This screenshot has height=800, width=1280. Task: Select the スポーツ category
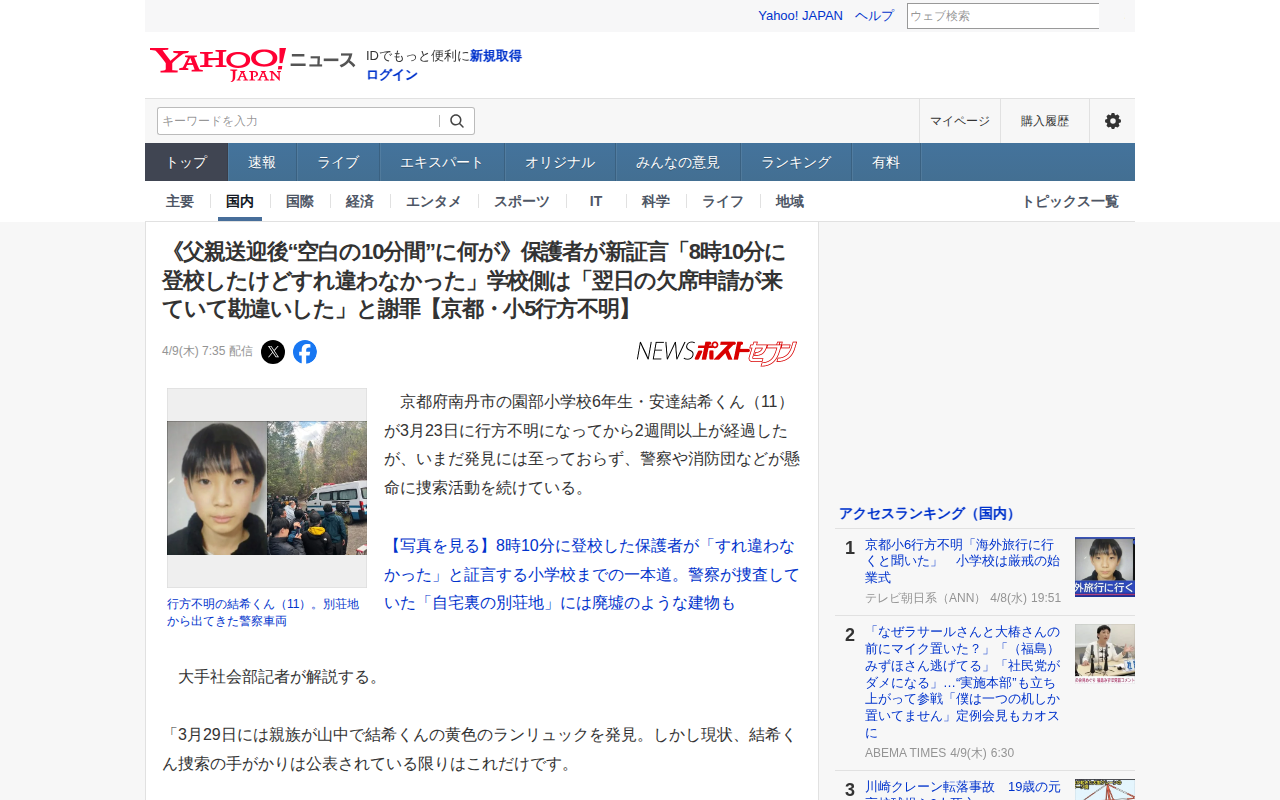coord(522,201)
